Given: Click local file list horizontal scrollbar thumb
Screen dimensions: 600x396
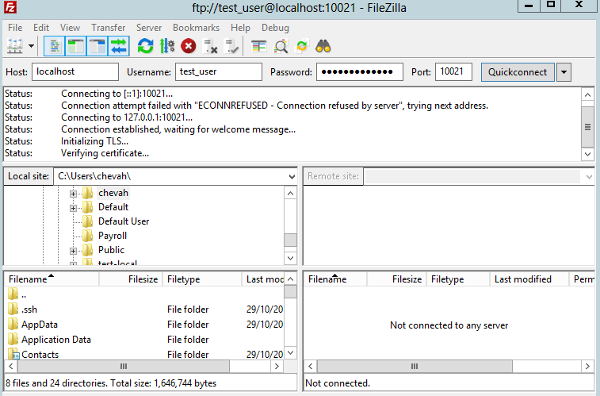Looking at the screenshot, I should [123, 367].
